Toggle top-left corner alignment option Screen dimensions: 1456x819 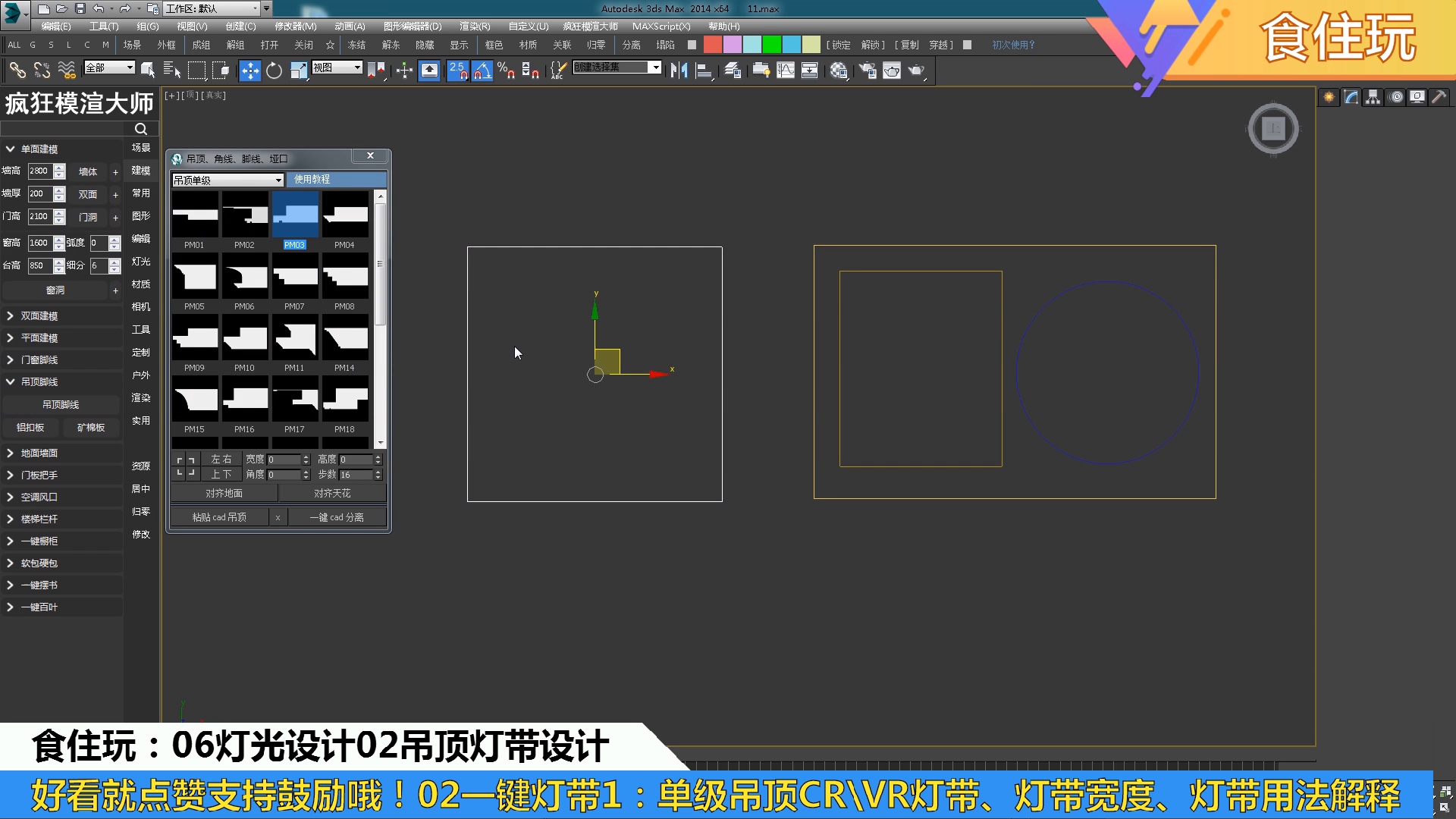(x=180, y=460)
